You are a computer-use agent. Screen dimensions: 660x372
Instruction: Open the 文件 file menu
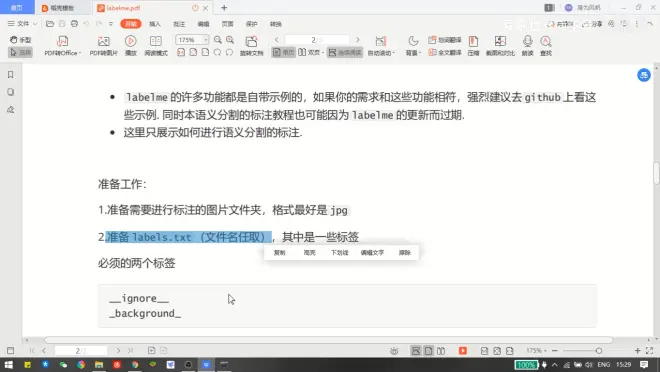pyautogui.click(x=19, y=24)
